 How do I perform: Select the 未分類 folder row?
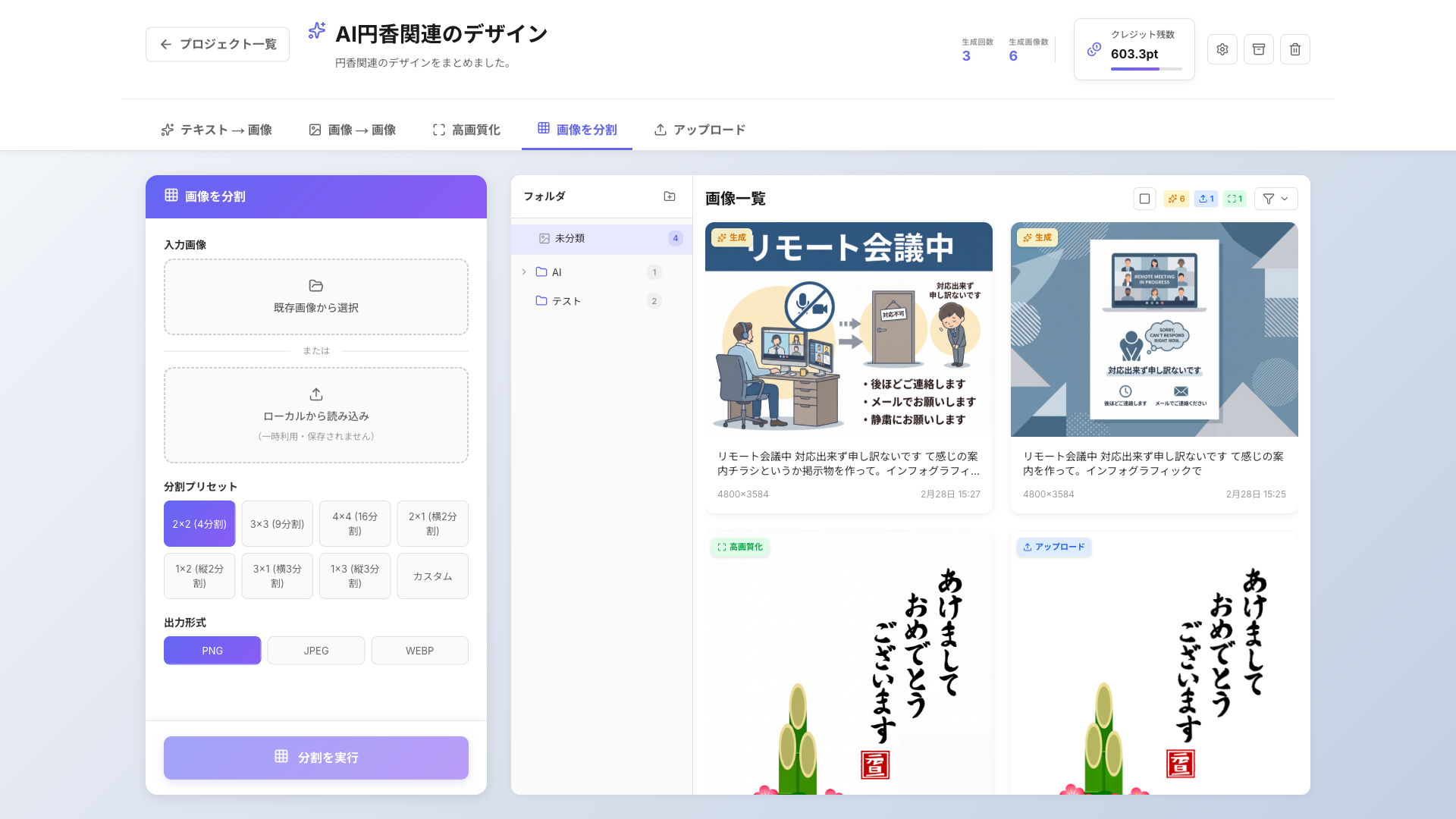pos(601,238)
